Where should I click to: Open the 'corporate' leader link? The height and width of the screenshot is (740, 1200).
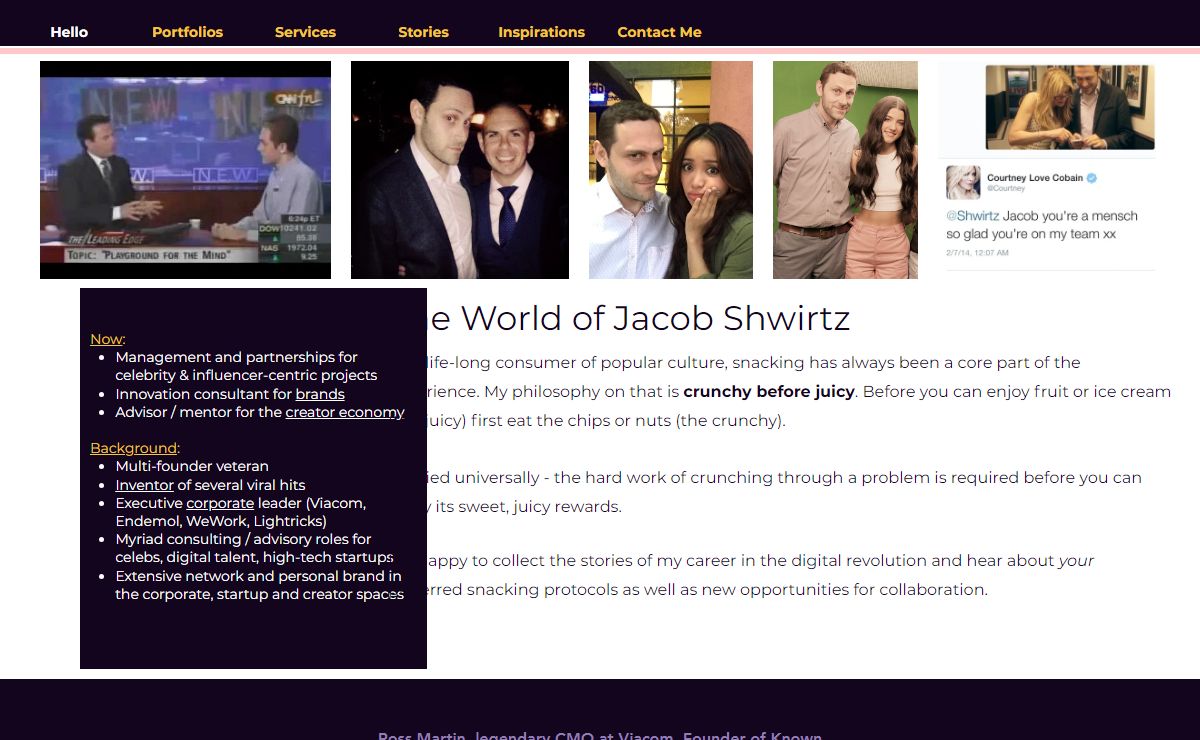[220, 503]
